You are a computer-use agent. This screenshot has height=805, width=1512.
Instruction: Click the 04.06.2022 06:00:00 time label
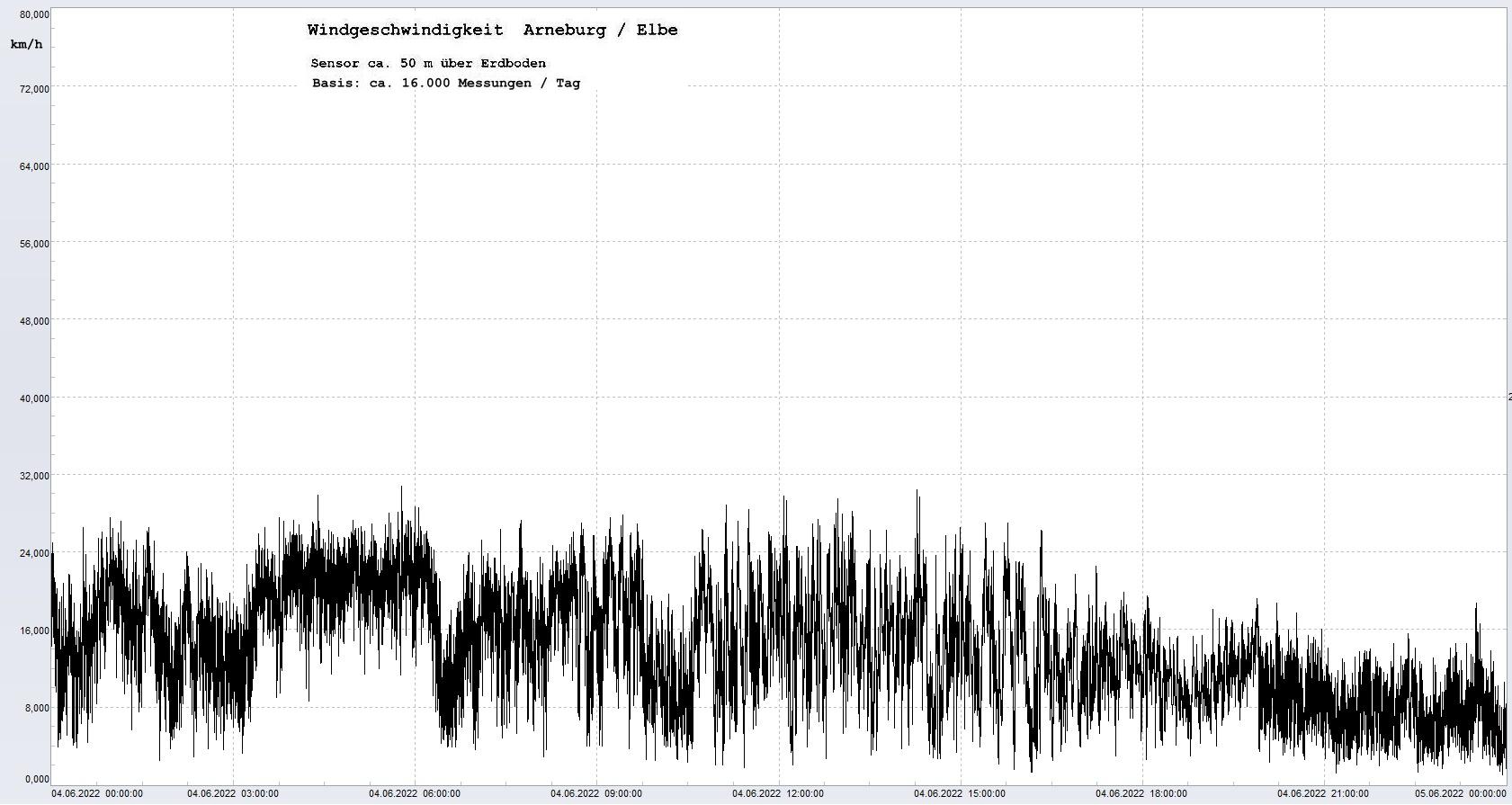(x=415, y=793)
